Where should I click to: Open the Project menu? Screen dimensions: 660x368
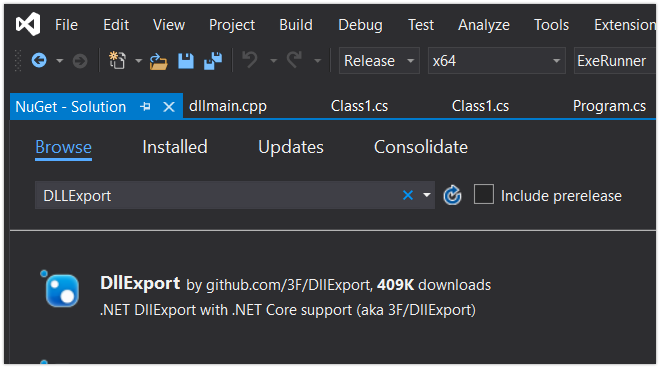point(232,25)
